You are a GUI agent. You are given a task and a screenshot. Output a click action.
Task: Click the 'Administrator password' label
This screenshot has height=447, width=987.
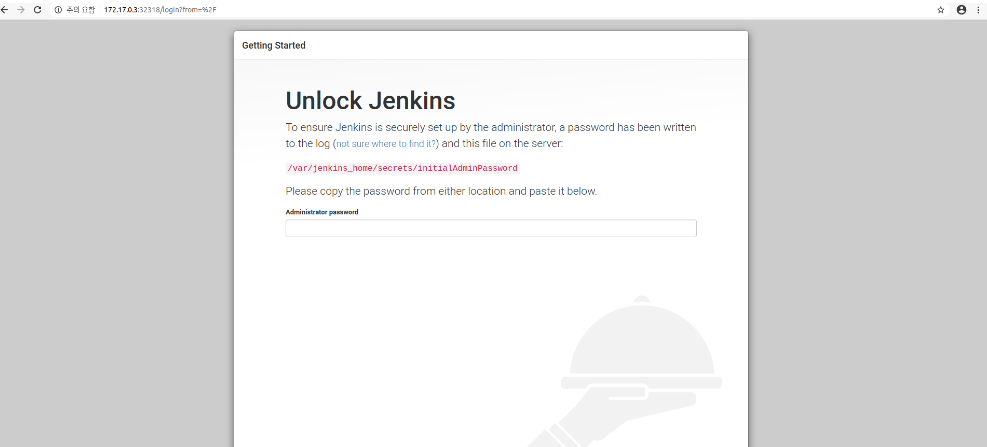[322, 212]
